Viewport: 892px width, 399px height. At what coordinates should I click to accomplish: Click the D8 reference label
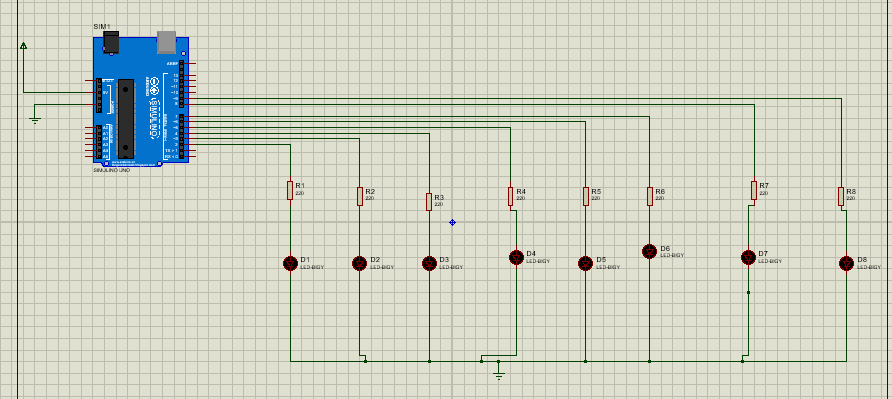pyautogui.click(x=862, y=260)
